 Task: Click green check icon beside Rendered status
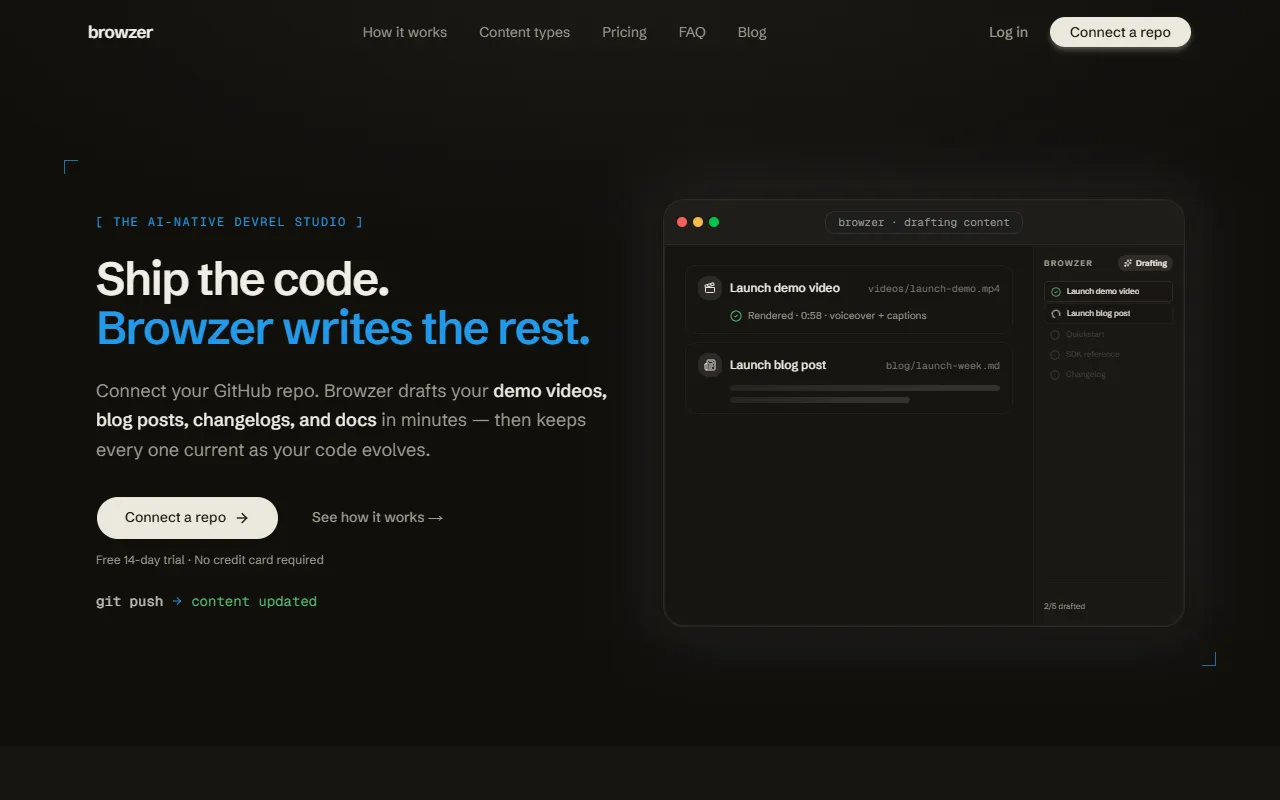(x=736, y=316)
